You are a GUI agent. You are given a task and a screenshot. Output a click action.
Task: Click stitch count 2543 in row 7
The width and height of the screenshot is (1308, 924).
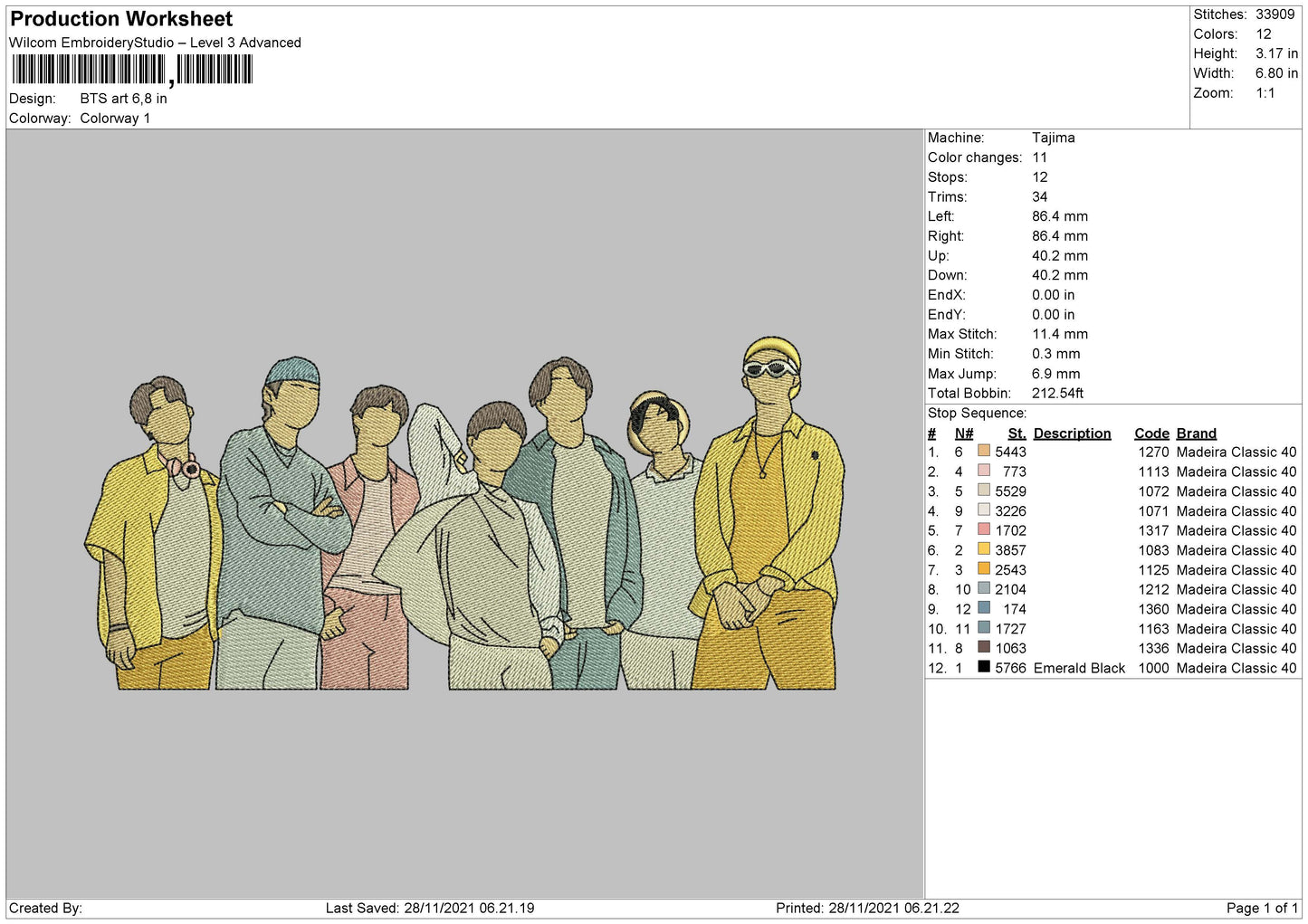tap(1010, 570)
